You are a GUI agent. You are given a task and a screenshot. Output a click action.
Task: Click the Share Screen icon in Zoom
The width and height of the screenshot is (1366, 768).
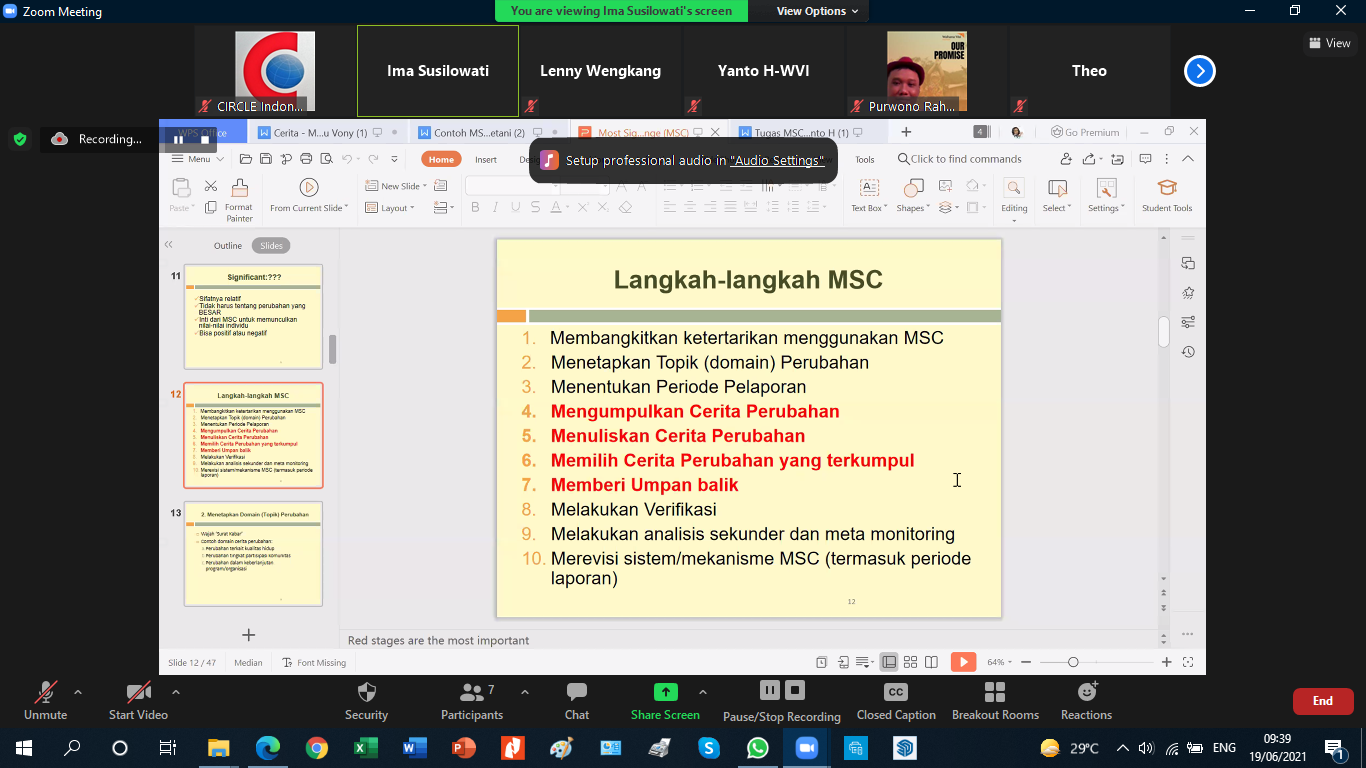[665, 692]
